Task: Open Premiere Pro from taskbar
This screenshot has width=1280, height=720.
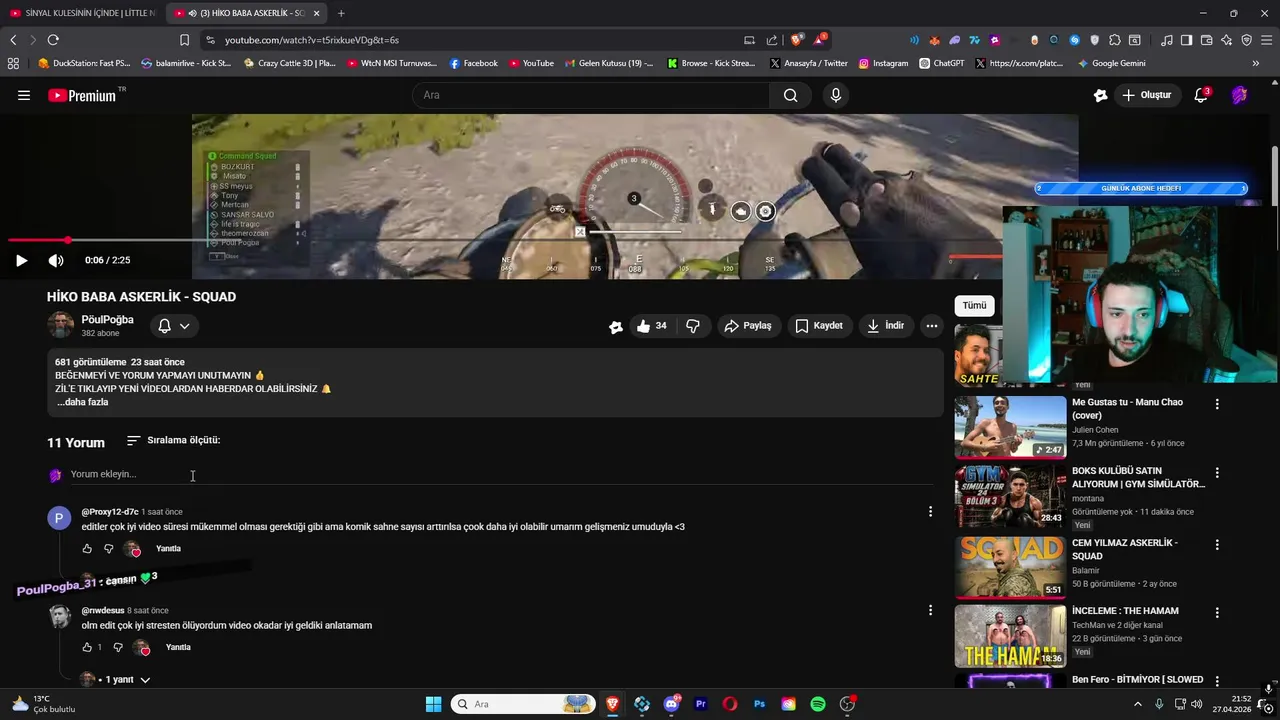Action: [701, 704]
